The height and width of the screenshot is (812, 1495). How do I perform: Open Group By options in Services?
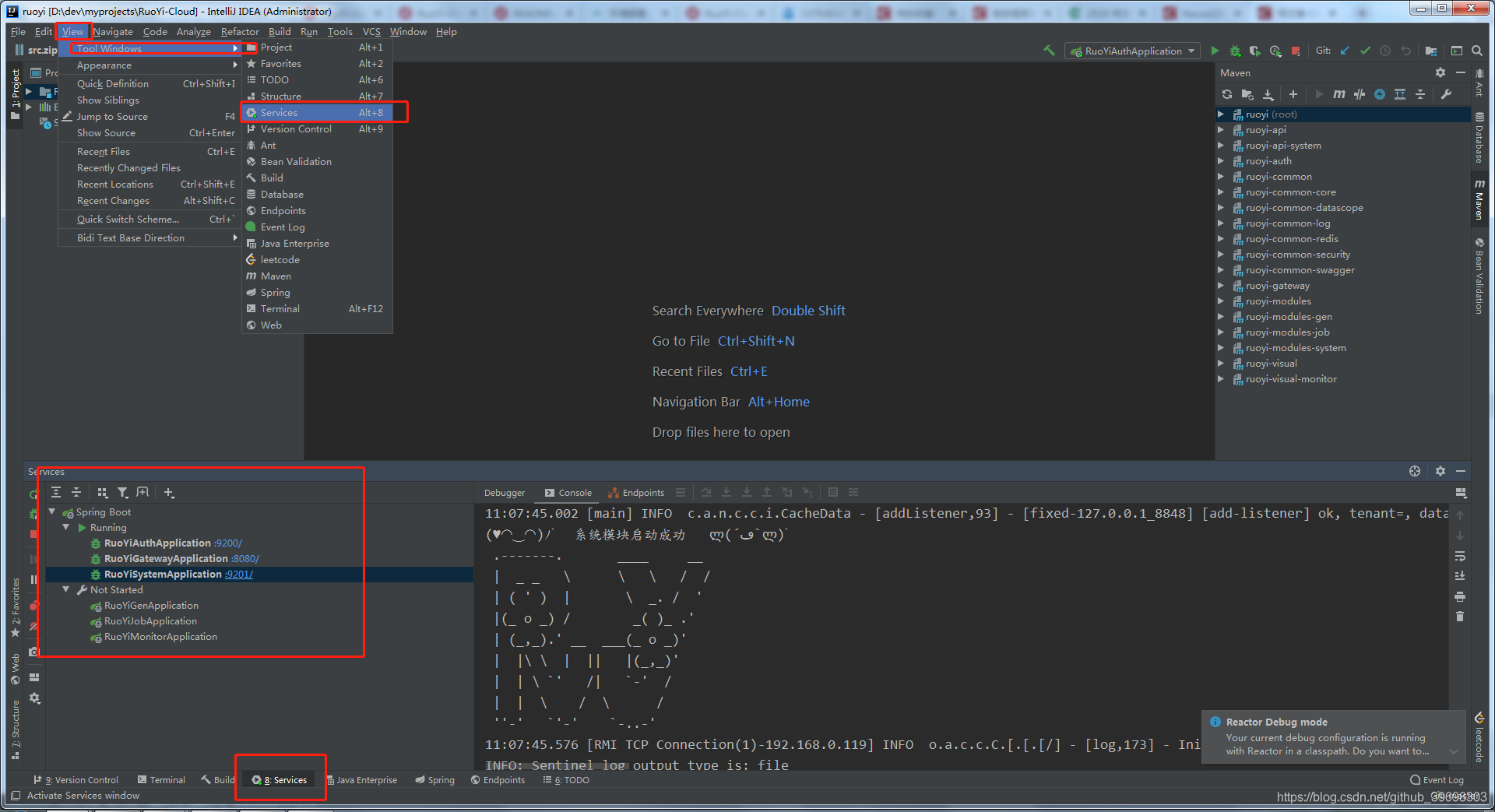pyautogui.click(x=103, y=492)
